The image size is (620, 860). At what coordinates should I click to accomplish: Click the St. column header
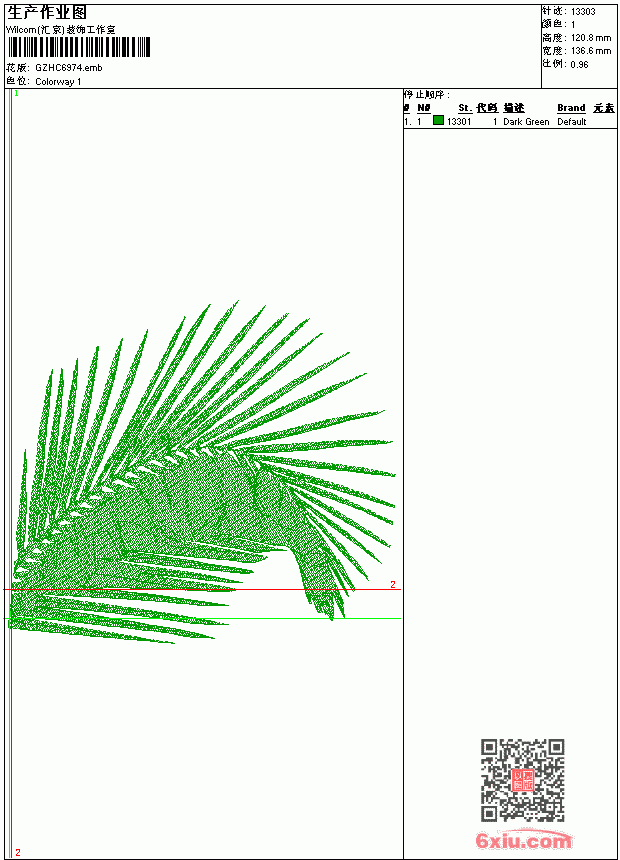[465, 108]
